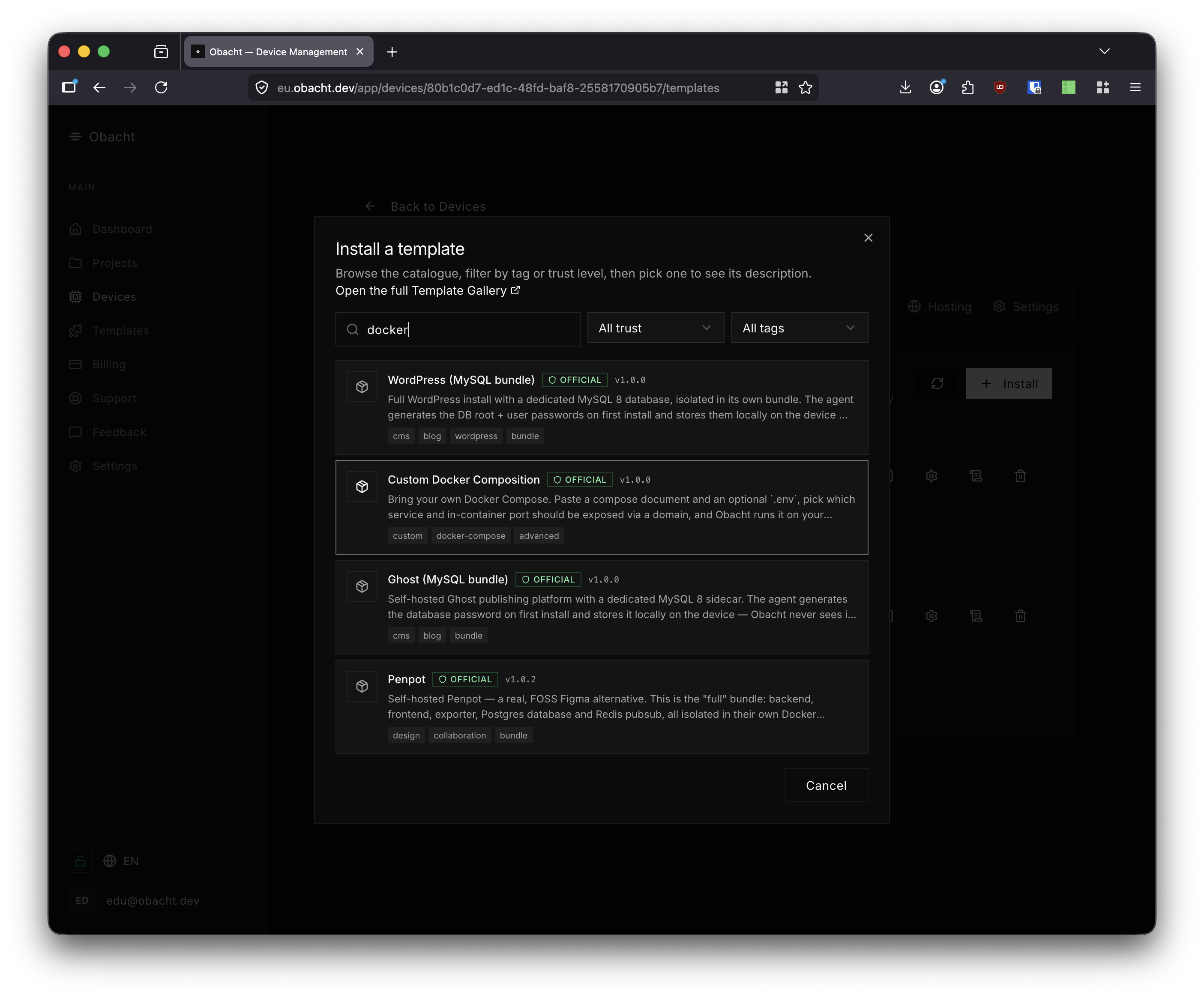Toggle the browser sidebar panel icon
This screenshot has width=1204, height=998.
point(69,87)
